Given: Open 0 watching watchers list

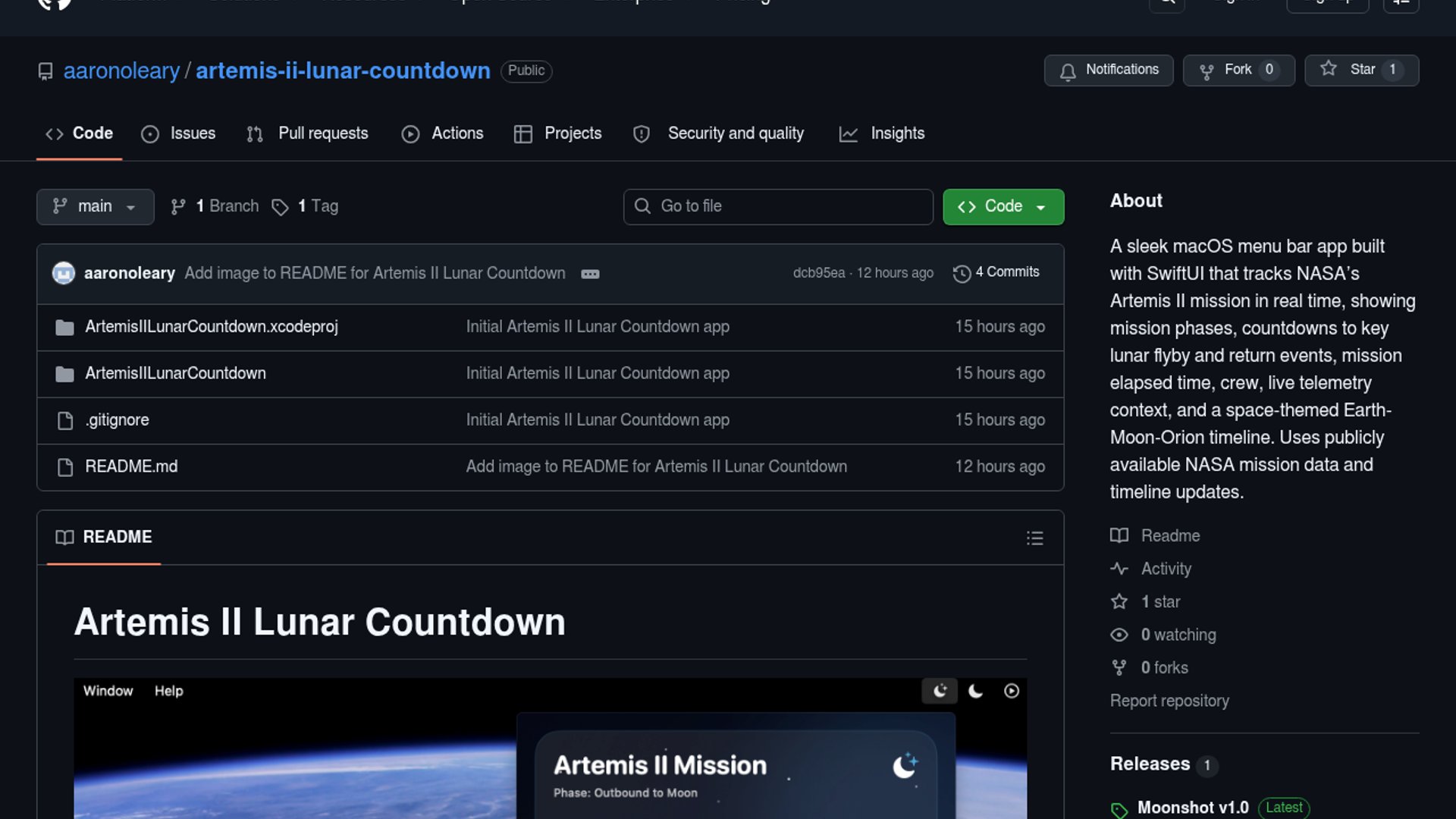Looking at the screenshot, I should [1178, 635].
